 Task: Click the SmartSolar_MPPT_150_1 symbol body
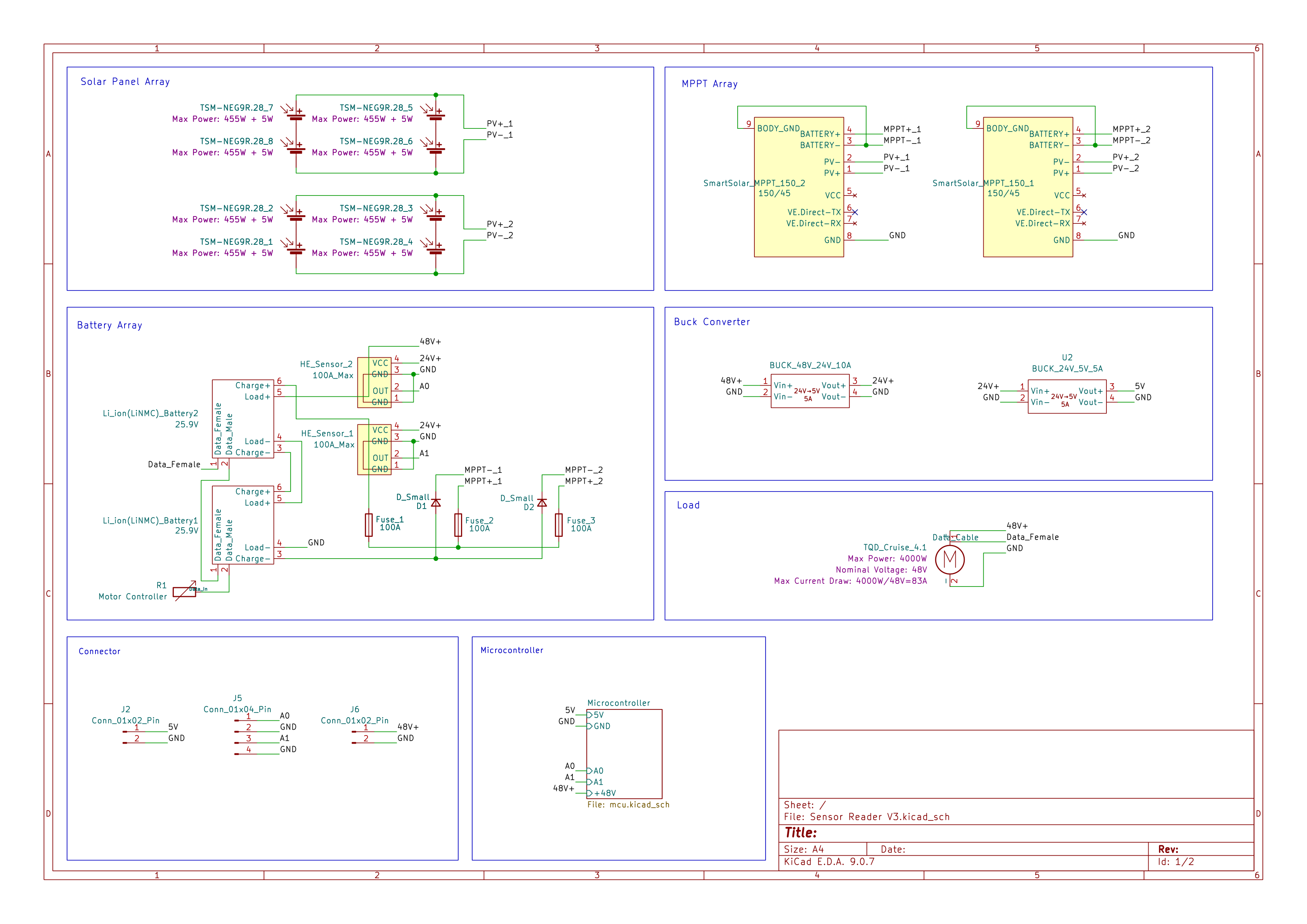point(1028,185)
